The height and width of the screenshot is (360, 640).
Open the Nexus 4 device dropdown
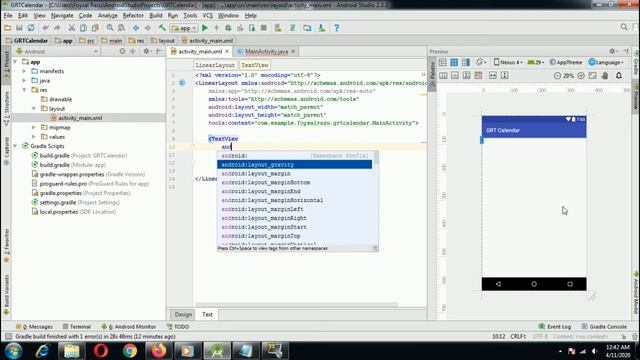(x=508, y=62)
